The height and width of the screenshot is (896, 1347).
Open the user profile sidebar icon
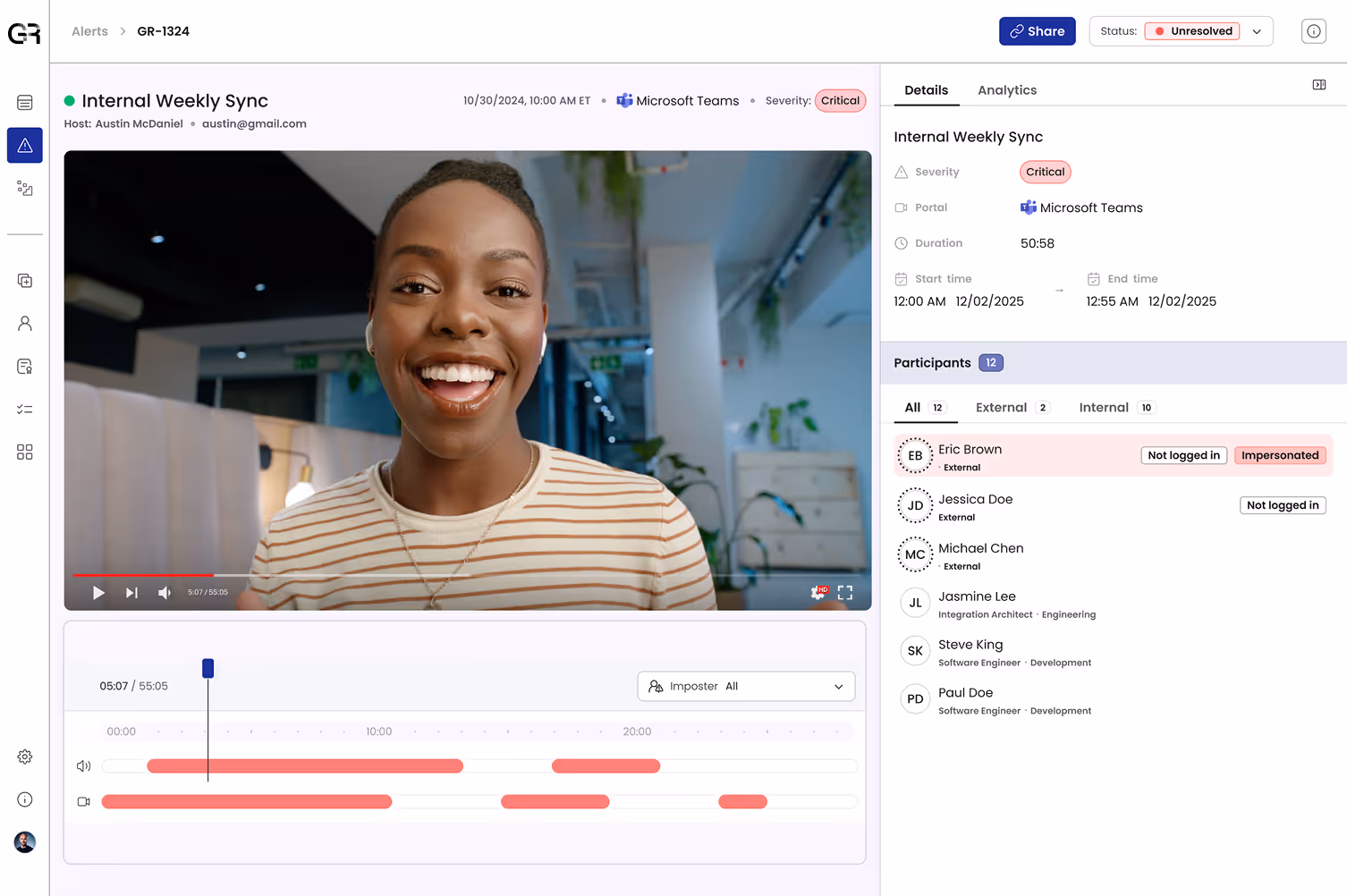tap(25, 324)
